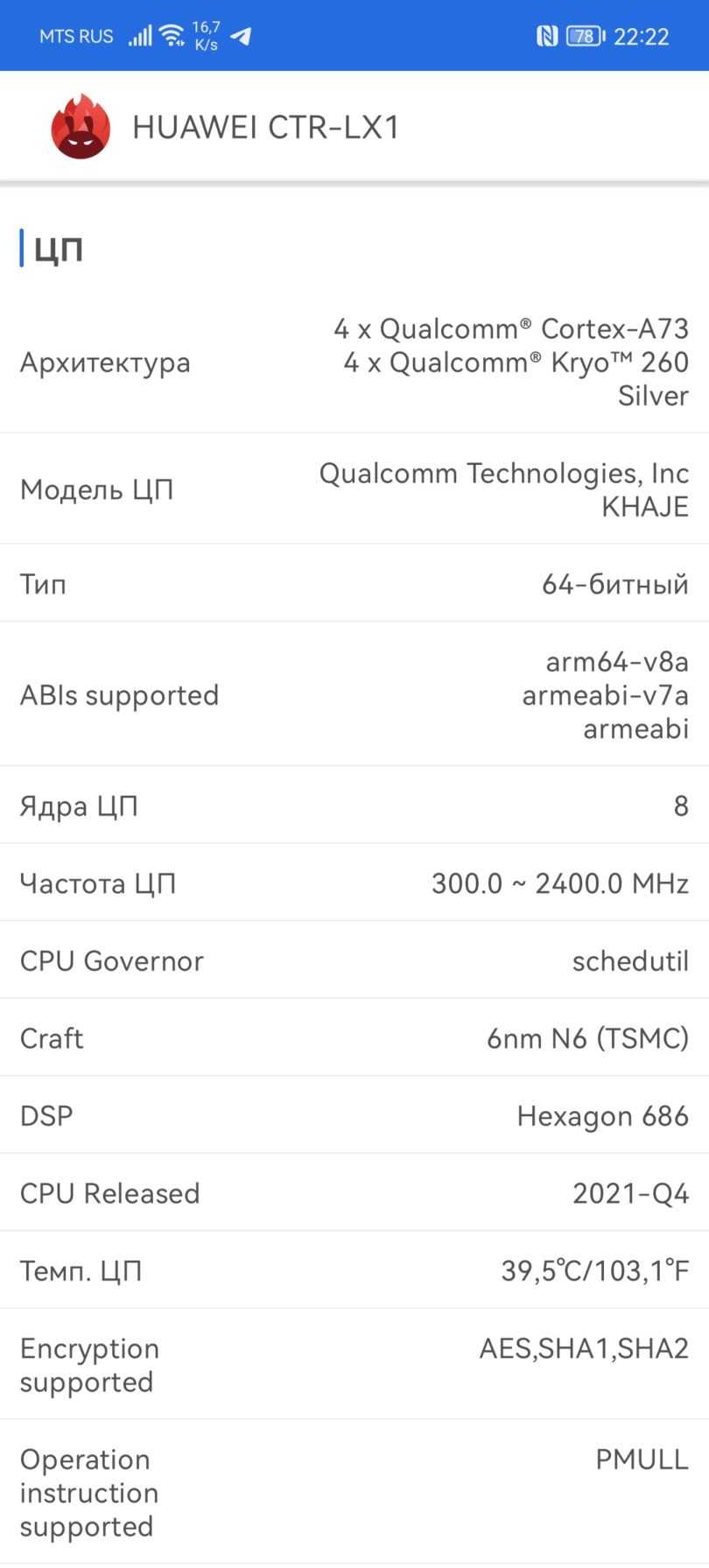The height and width of the screenshot is (1568, 709).
Task: Tap the HUAWEI CTR-LX1 title
Action: coord(266,128)
